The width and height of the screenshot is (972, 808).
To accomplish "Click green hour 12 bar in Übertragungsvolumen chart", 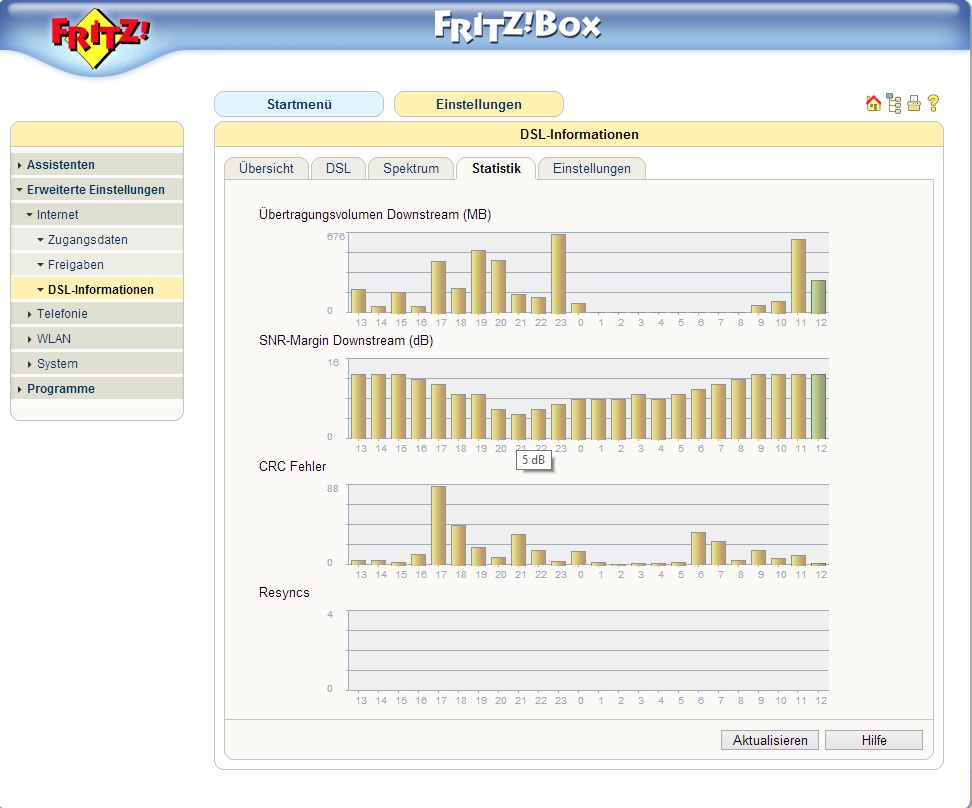I will coord(818,296).
